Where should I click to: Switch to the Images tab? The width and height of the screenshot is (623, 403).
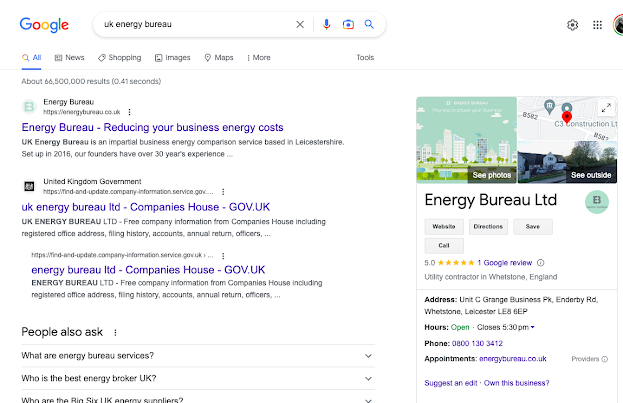click(172, 58)
